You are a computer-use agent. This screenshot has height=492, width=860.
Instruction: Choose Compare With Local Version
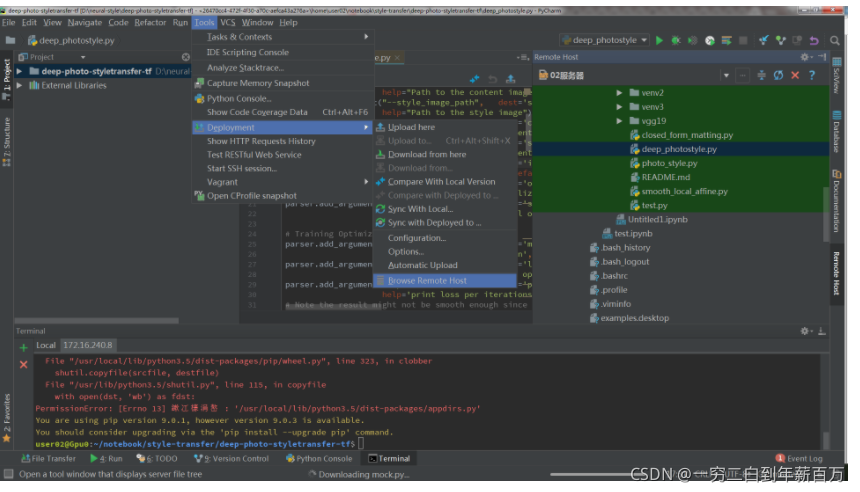click(445, 182)
